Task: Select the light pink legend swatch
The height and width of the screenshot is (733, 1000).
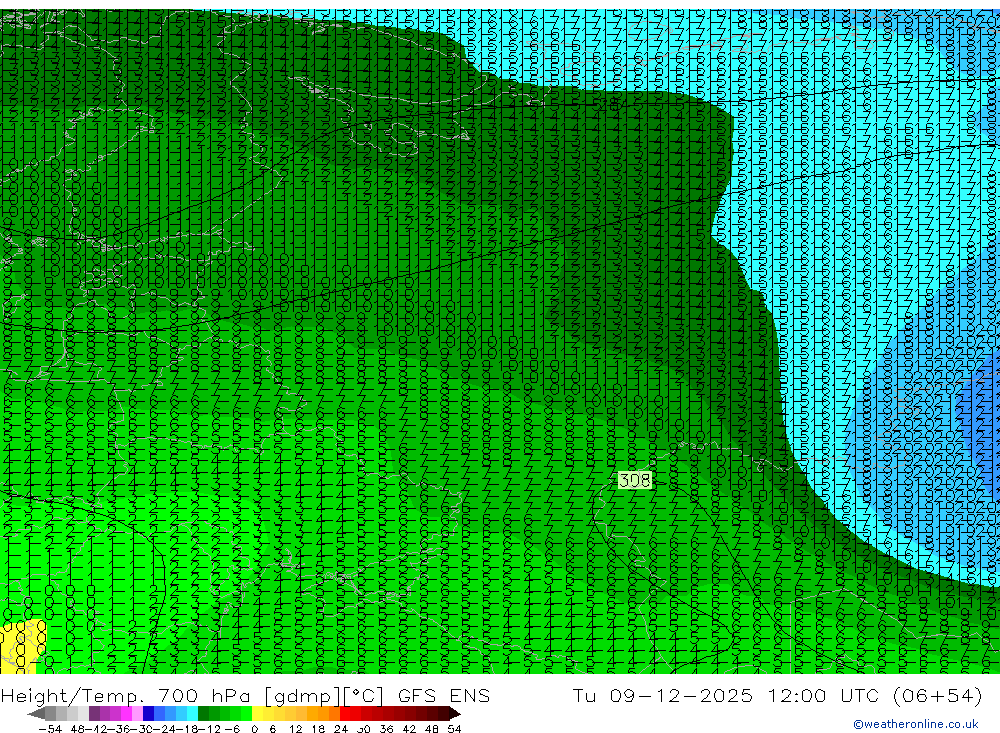Action: click(137, 713)
